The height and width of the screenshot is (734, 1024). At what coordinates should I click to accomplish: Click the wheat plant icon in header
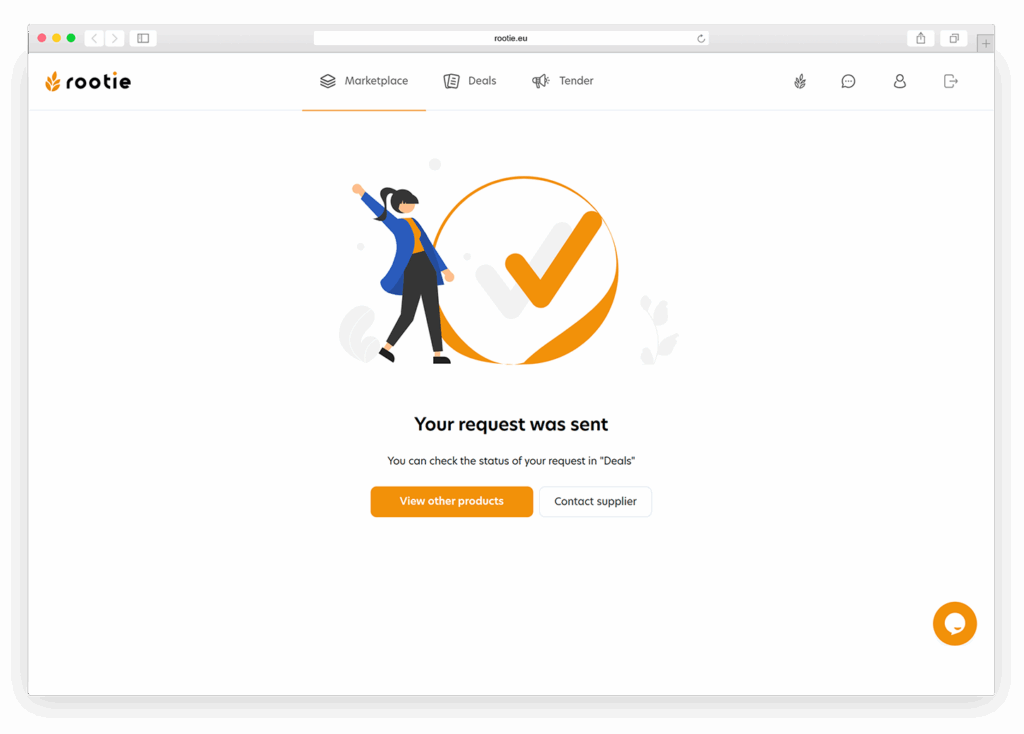click(800, 82)
